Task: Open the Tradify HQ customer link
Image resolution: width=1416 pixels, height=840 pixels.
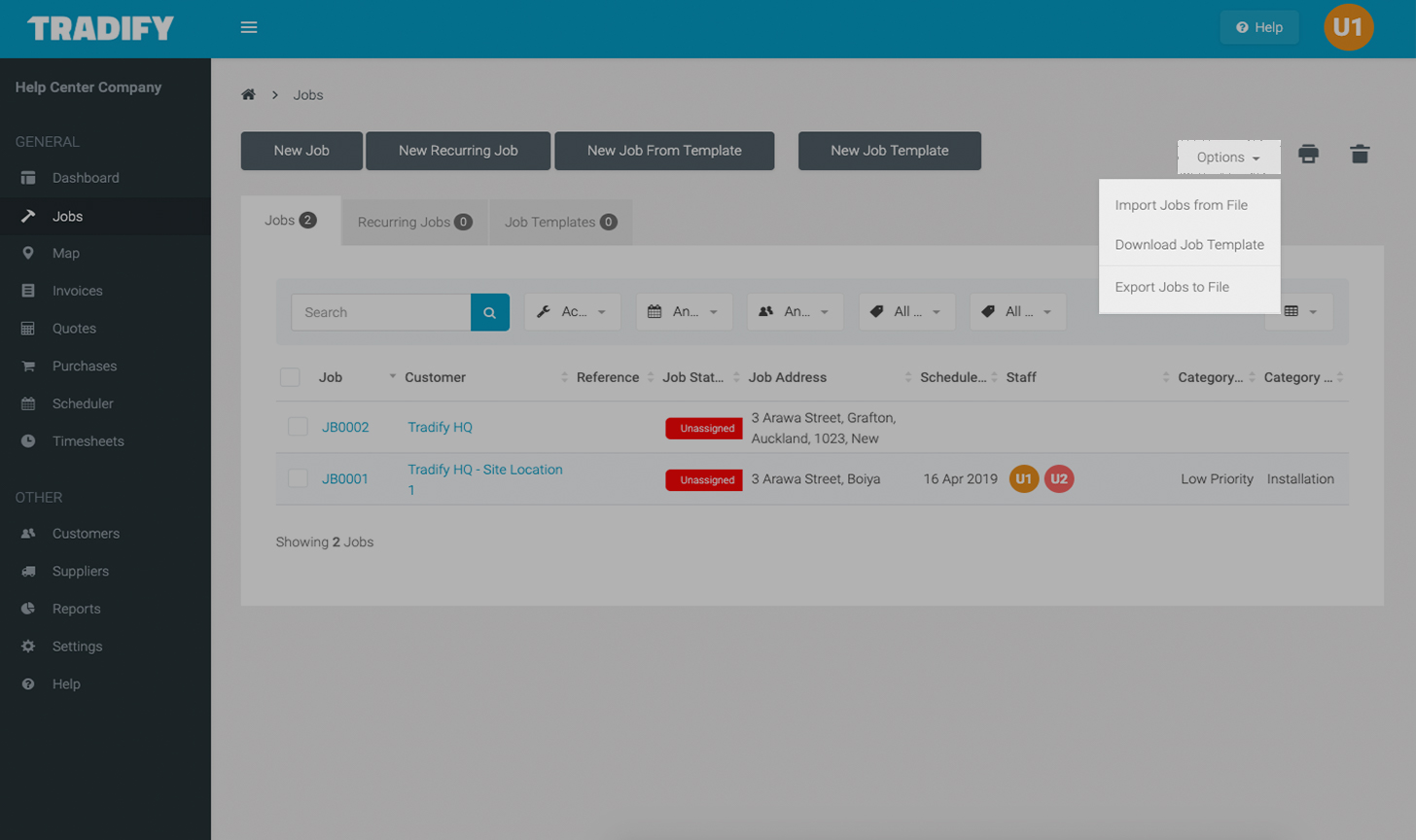Action: pos(440,427)
